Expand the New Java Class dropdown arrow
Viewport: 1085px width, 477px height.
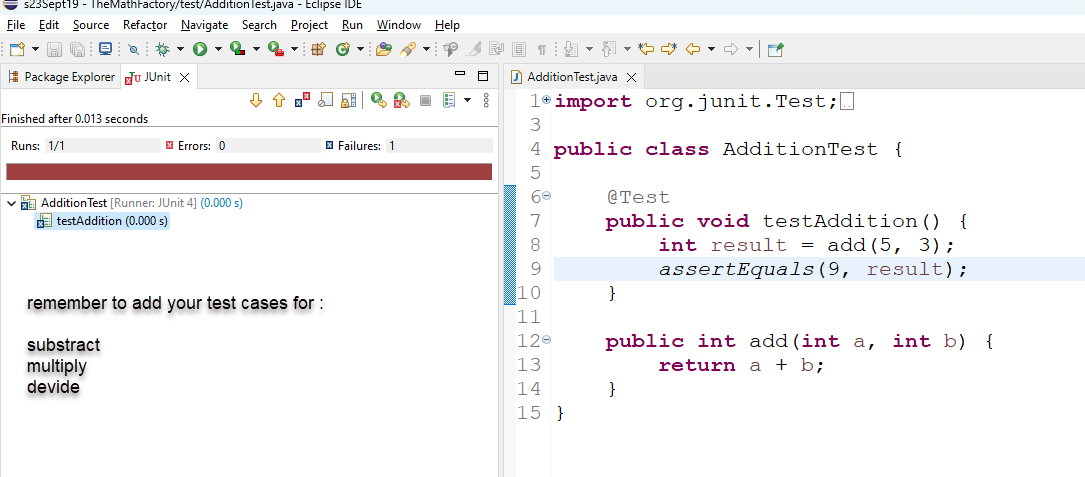(361, 49)
